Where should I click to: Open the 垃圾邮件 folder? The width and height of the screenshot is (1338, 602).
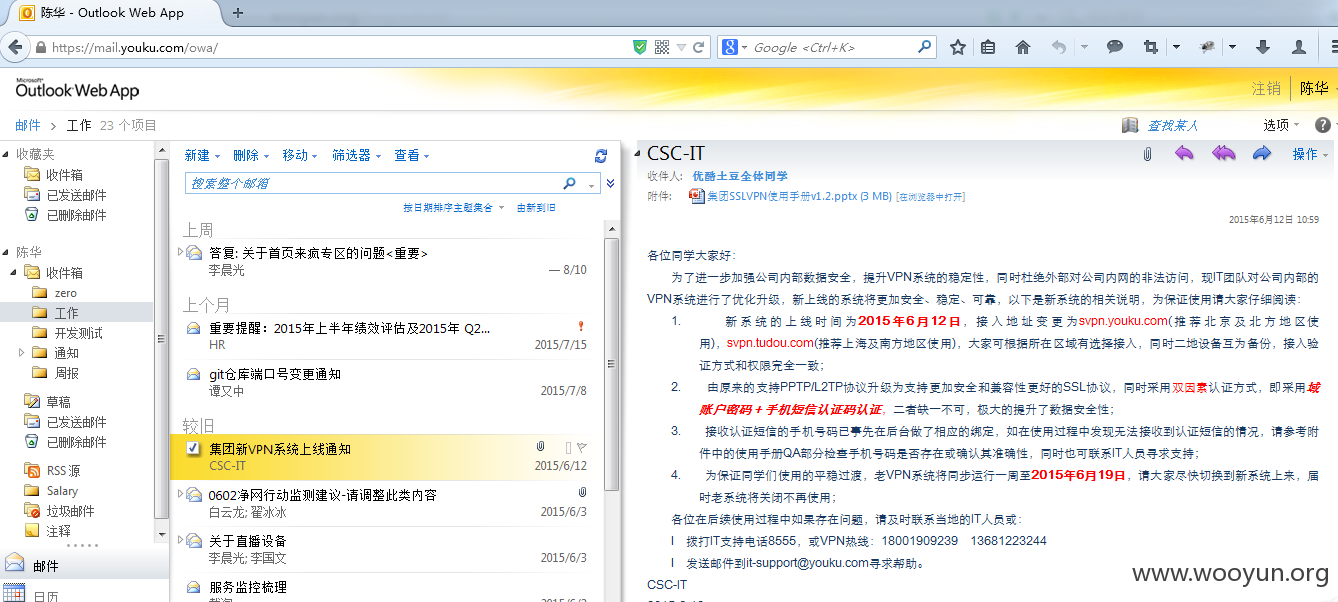[x=70, y=511]
